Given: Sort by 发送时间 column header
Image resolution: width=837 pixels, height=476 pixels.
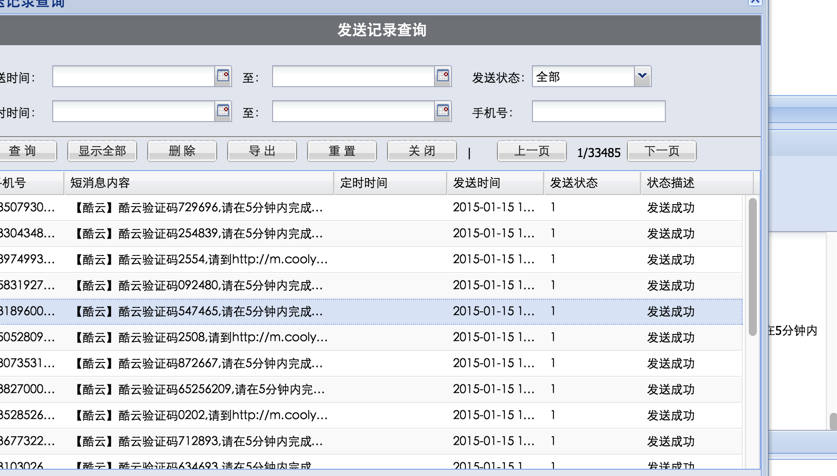Looking at the screenshot, I should (x=495, y=183).
